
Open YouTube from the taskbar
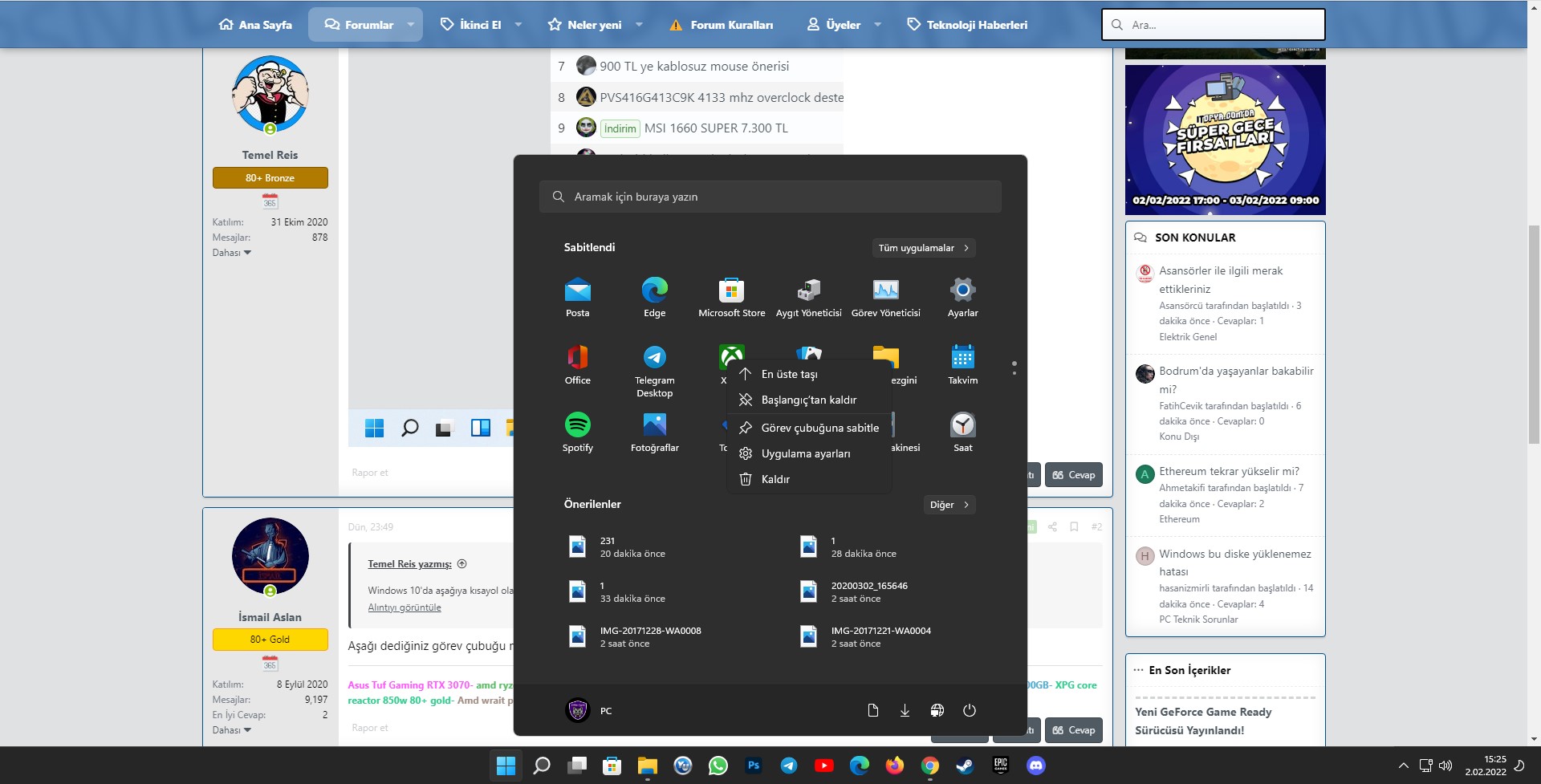(x=824, y=766)
